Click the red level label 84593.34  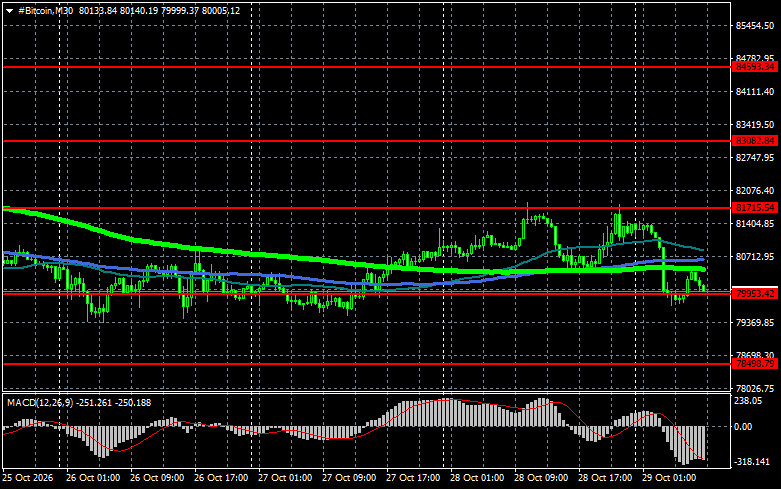coord(755,67)
